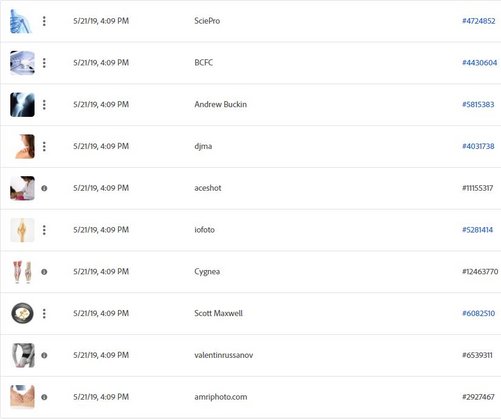Click info icon in amriphoto.com row
This screenshot has width=501, height=419.
[44, 397]
